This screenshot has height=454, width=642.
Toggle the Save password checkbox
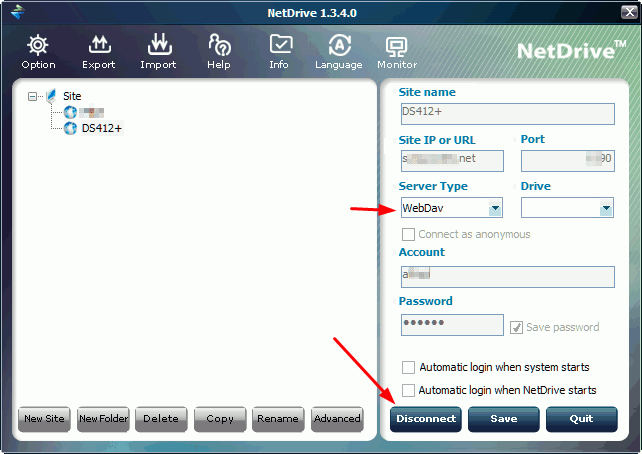point(516,328)
